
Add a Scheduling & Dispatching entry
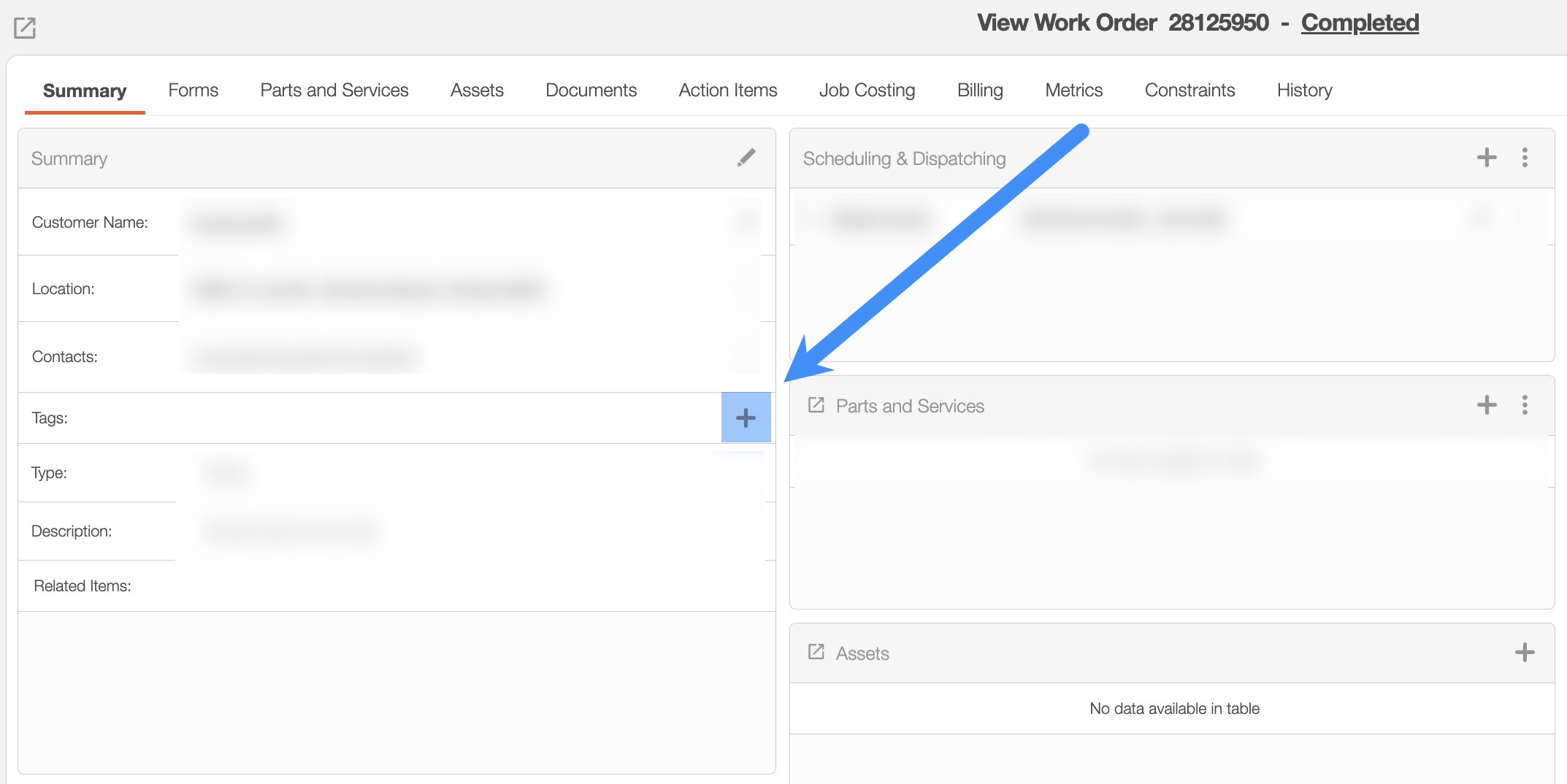coord(1486,158)
